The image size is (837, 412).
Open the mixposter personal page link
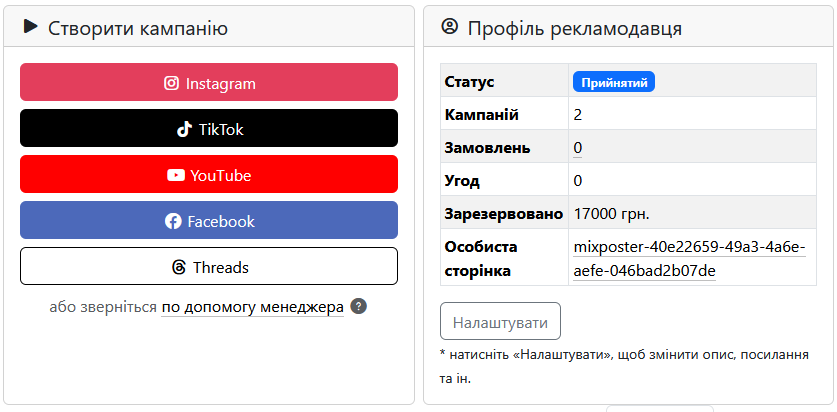coord(689,258)
